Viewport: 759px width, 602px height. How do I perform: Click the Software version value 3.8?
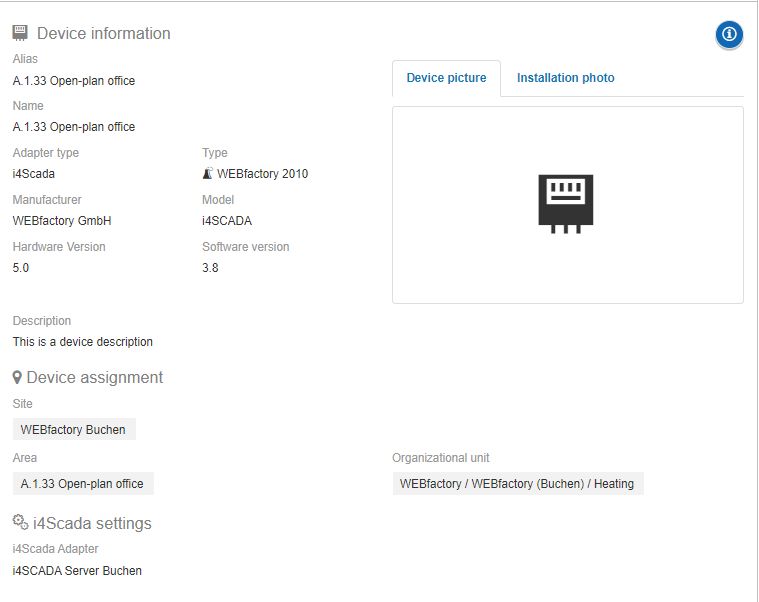click(210, 268)
